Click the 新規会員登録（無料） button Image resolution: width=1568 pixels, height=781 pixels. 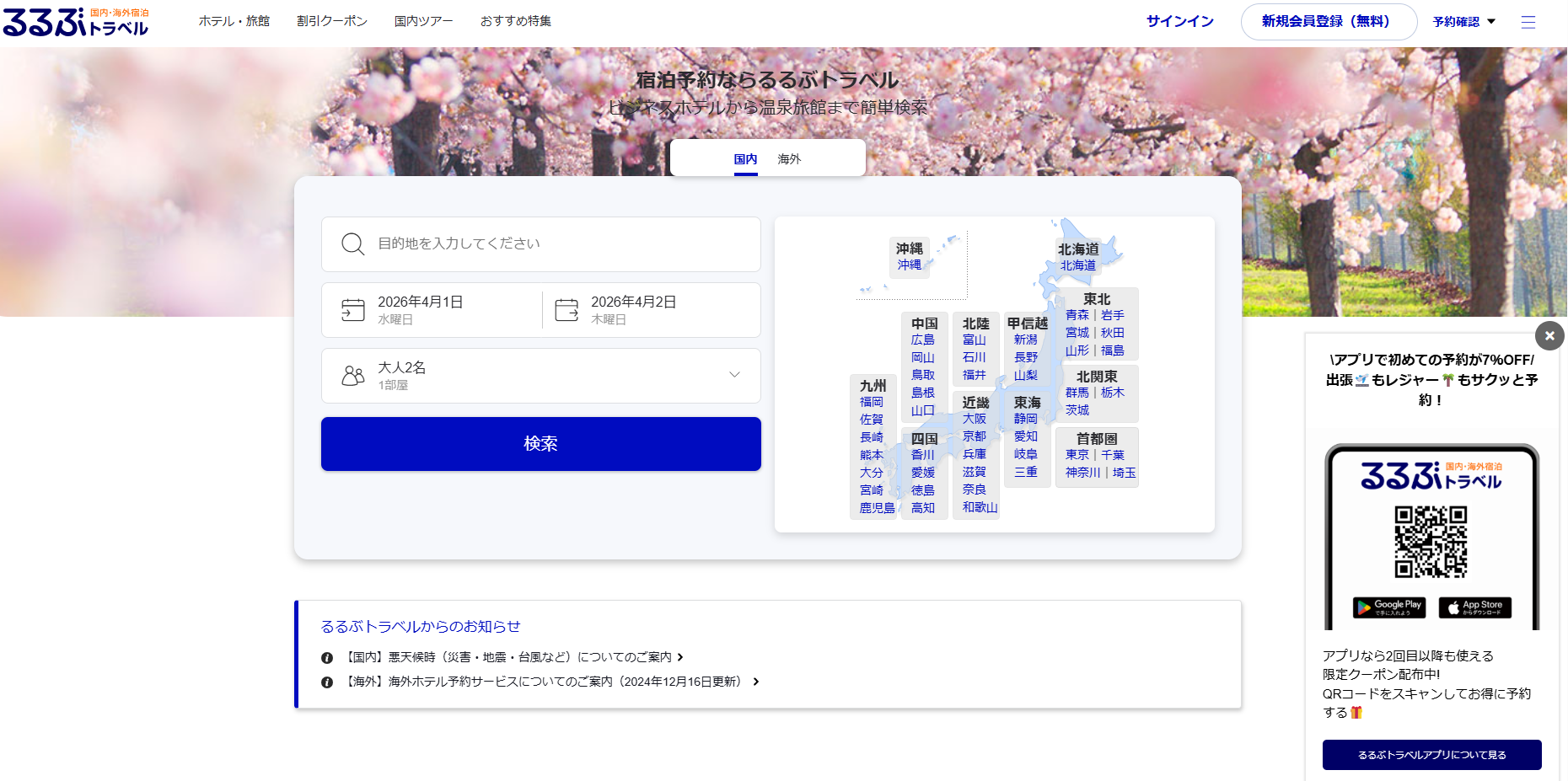coord(1328,22)
